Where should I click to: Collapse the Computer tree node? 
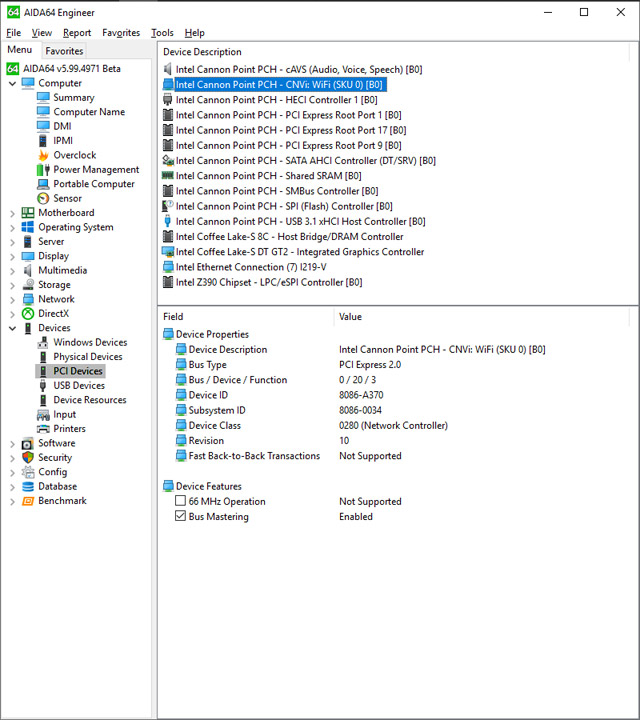tap(12, 84)
